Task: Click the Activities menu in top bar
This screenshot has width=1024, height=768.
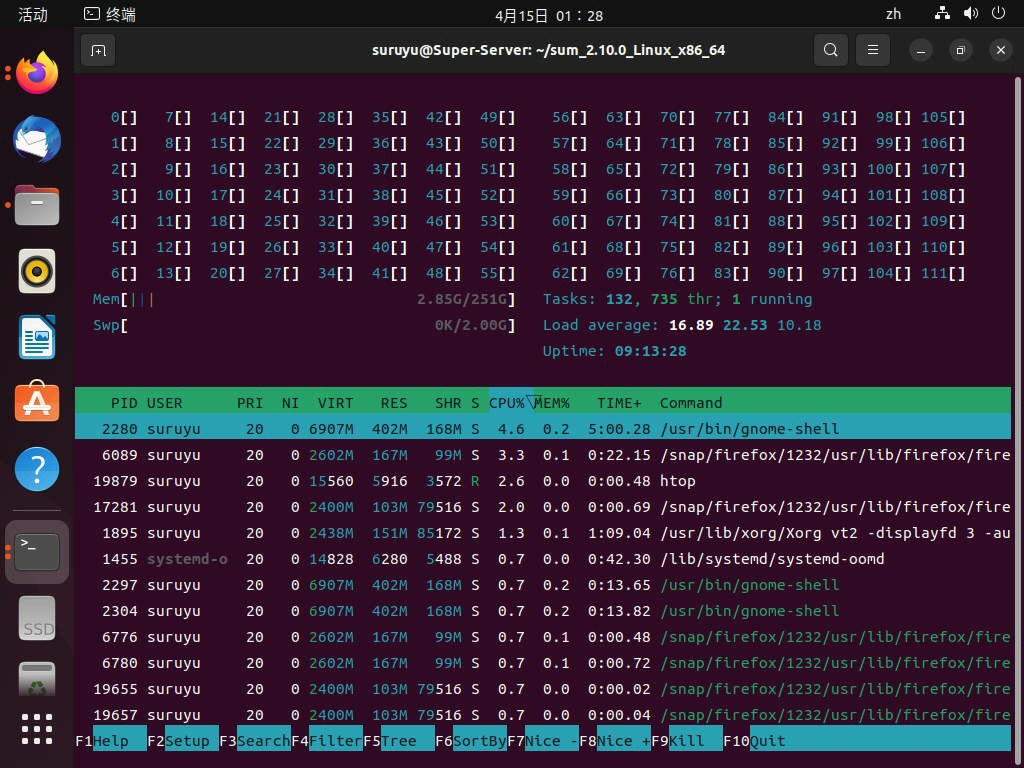Action: coord(33,14)
